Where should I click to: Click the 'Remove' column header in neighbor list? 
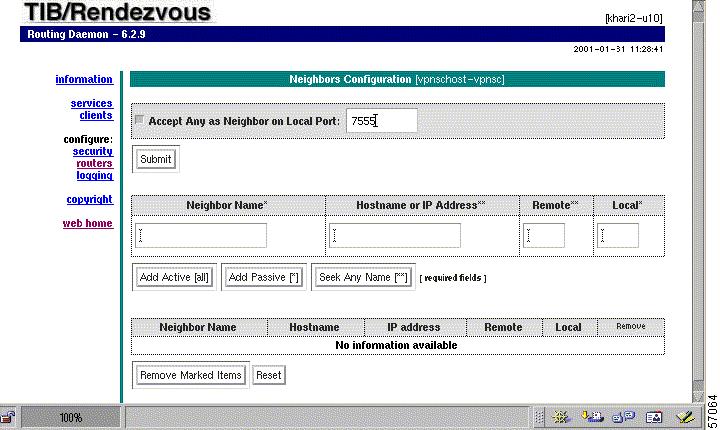tap(631, 326)
